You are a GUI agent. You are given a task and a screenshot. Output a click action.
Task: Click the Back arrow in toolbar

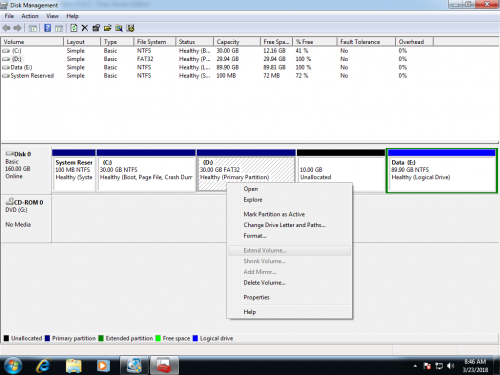coord(6,28)
